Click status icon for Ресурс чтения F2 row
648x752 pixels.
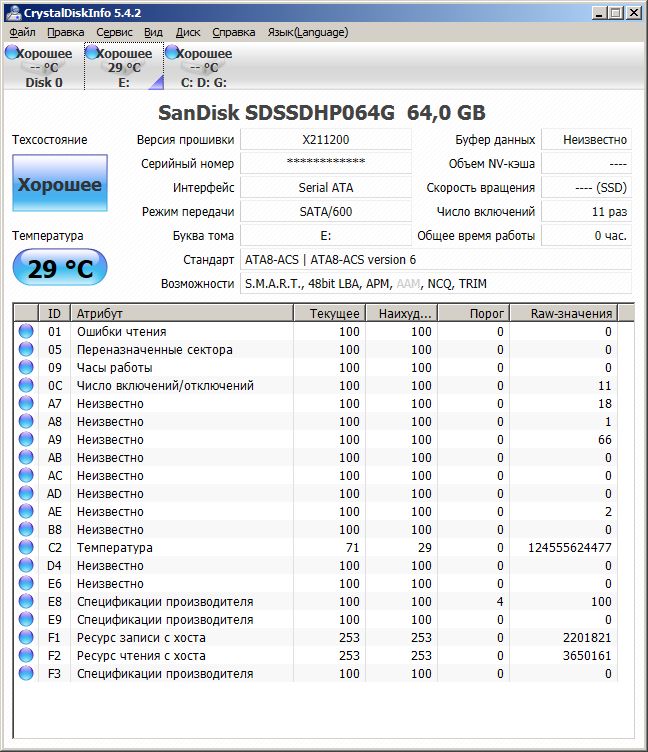pos(26,655)
